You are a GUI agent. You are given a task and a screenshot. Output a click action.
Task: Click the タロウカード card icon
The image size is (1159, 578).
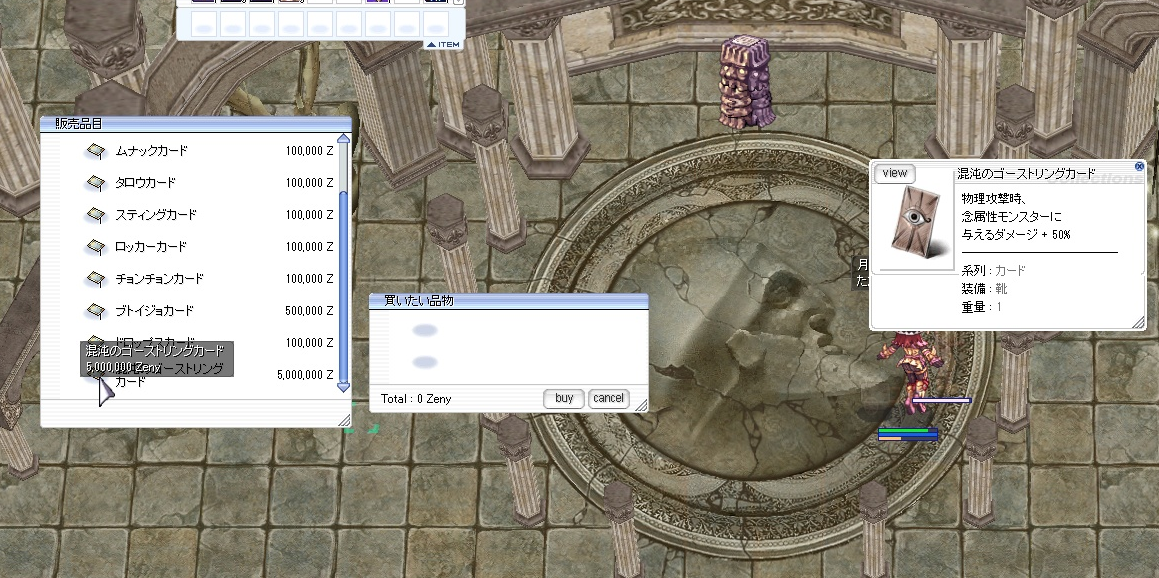(x=95, y=183)
